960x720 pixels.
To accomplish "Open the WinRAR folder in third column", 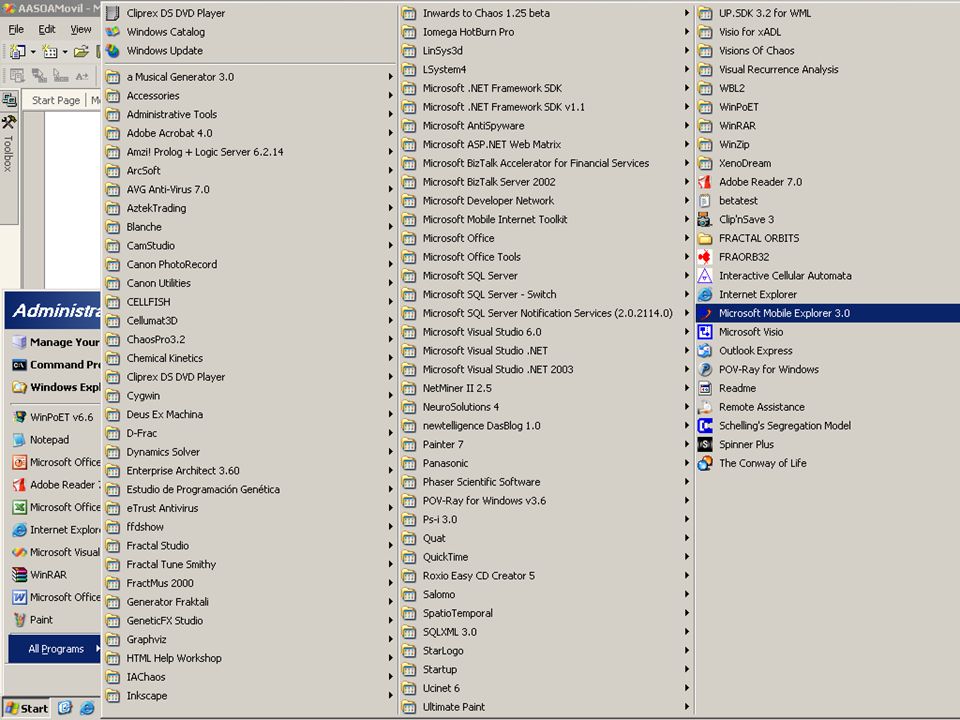I will (828, 126).
